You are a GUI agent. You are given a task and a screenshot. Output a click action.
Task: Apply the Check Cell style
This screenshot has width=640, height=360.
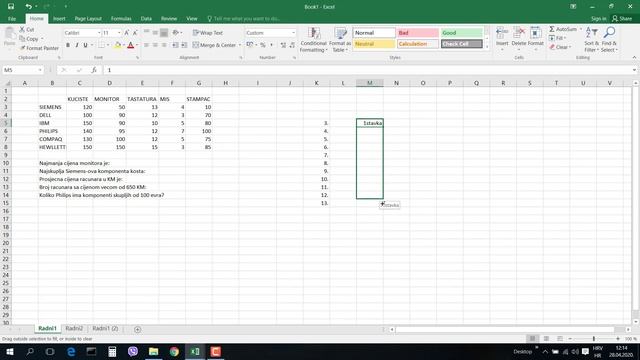462,44
